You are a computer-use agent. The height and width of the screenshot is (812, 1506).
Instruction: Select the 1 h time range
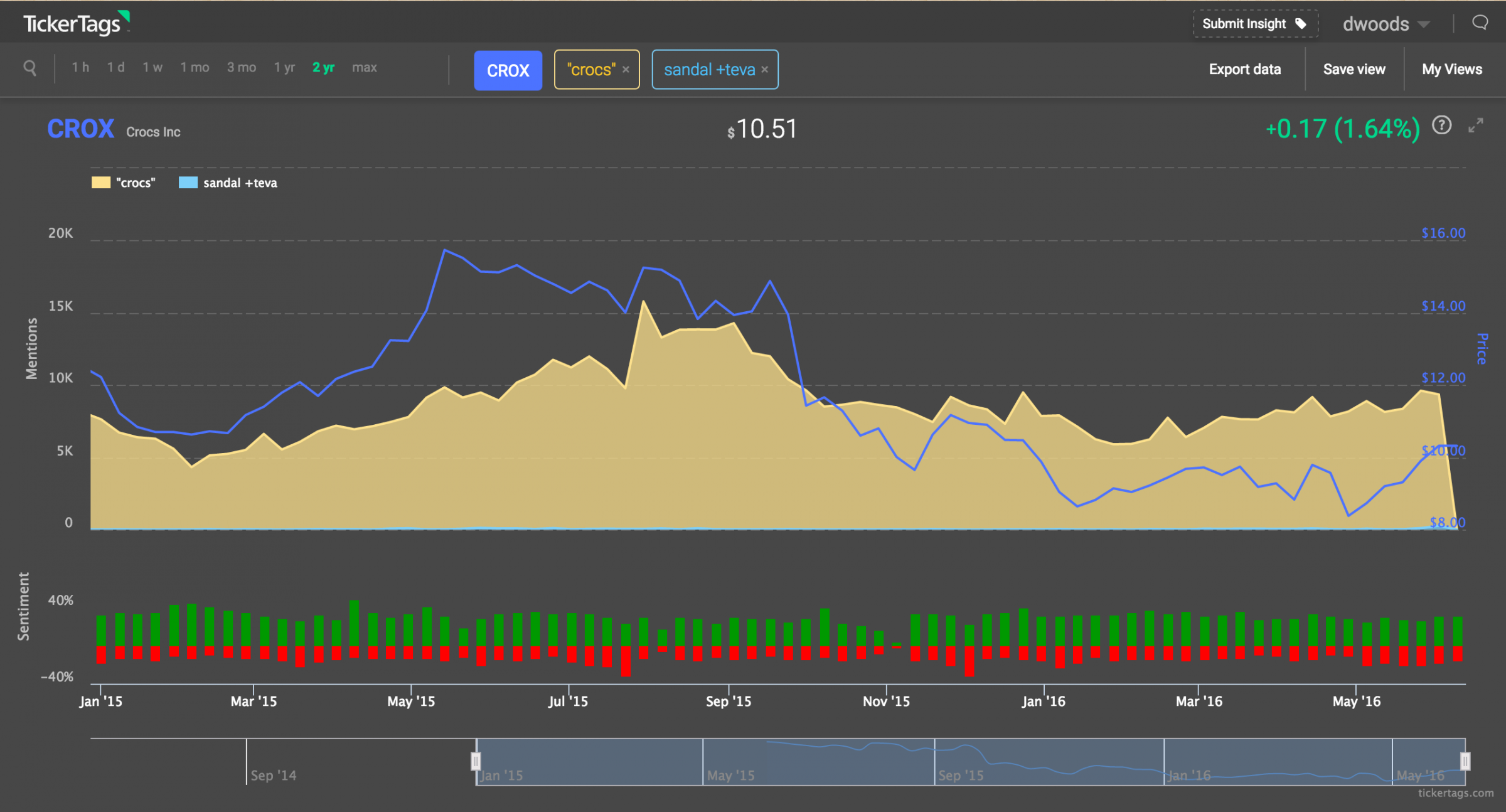80,67
